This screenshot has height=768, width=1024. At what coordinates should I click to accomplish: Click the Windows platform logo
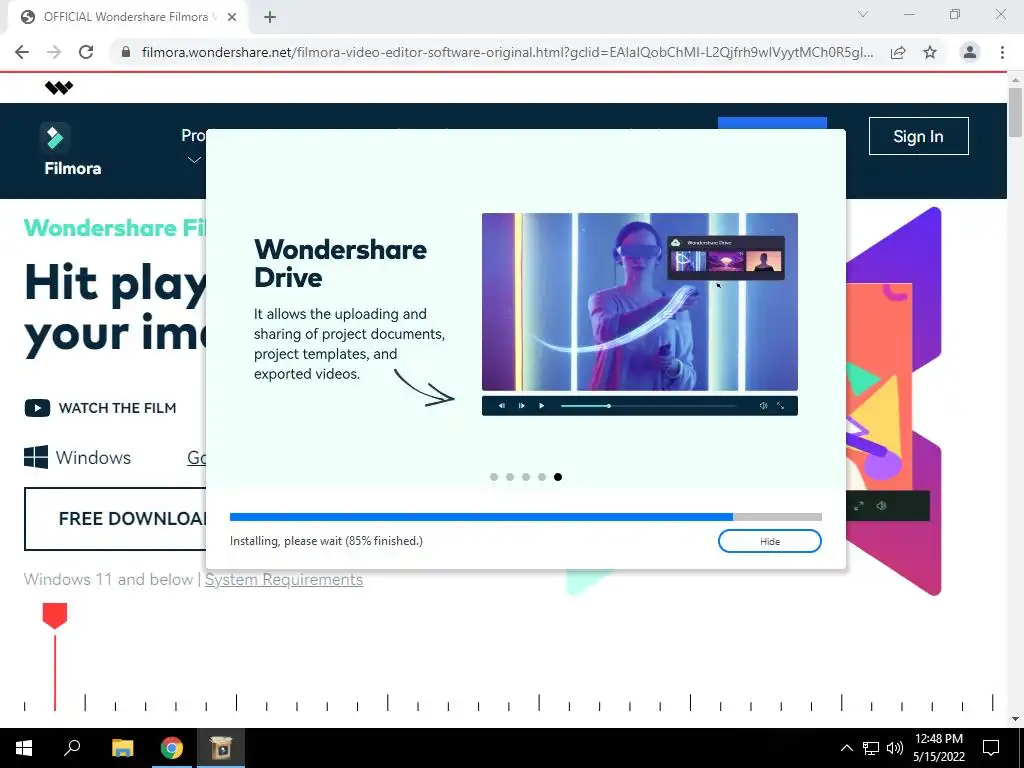tap(36, 457)
